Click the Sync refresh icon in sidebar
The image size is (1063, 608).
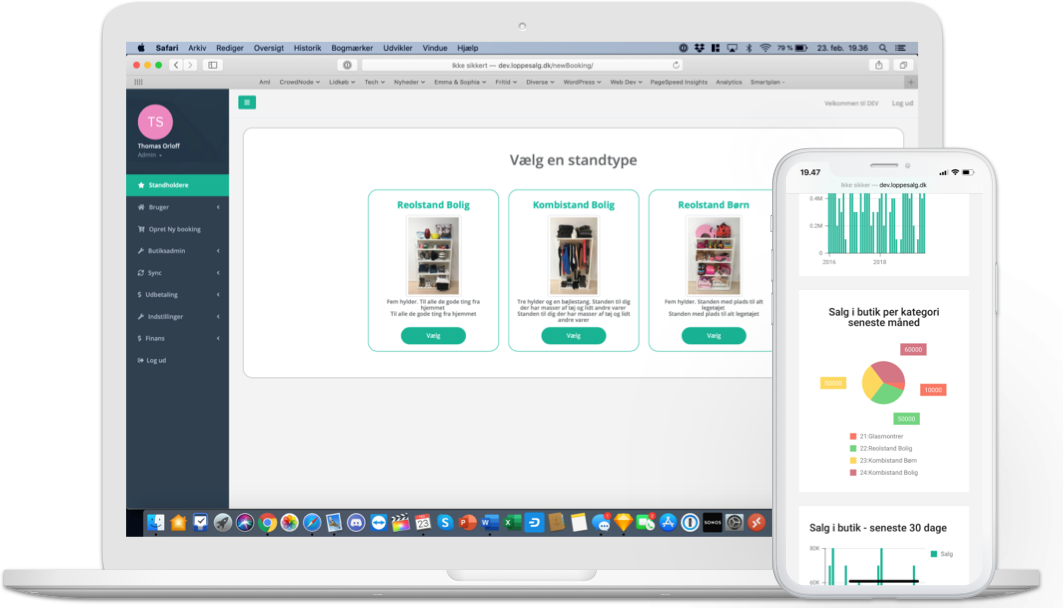(140, 273)
